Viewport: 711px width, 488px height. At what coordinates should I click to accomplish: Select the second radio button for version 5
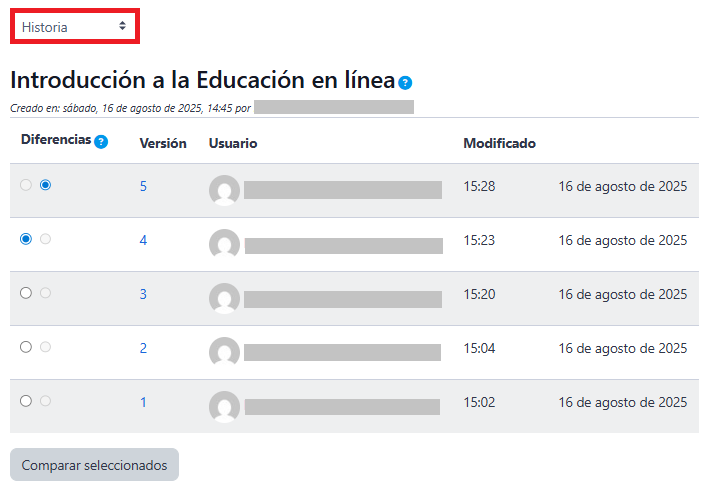pos(45,185)
